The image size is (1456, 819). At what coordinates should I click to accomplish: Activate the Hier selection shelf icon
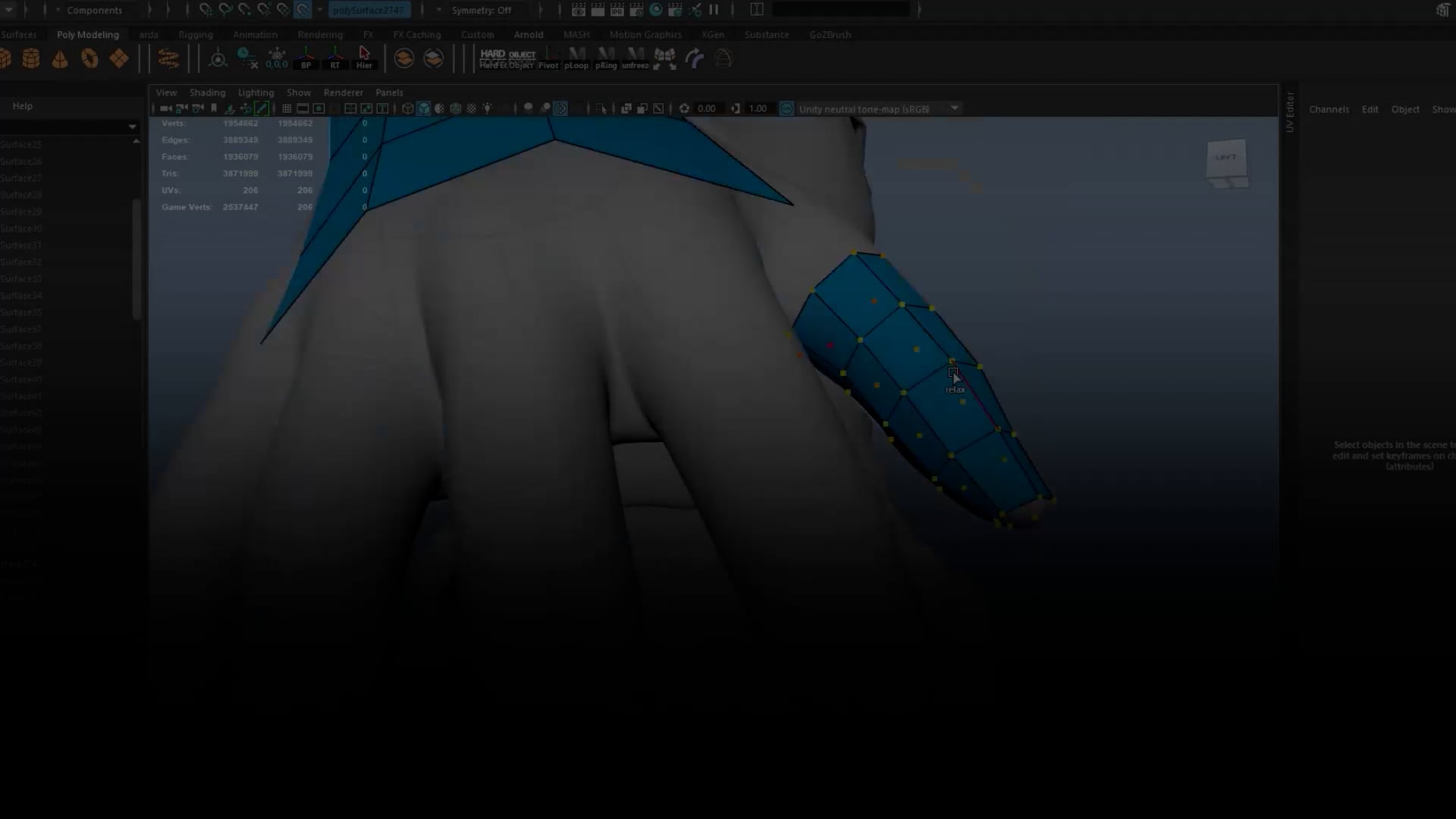[365, 58]
